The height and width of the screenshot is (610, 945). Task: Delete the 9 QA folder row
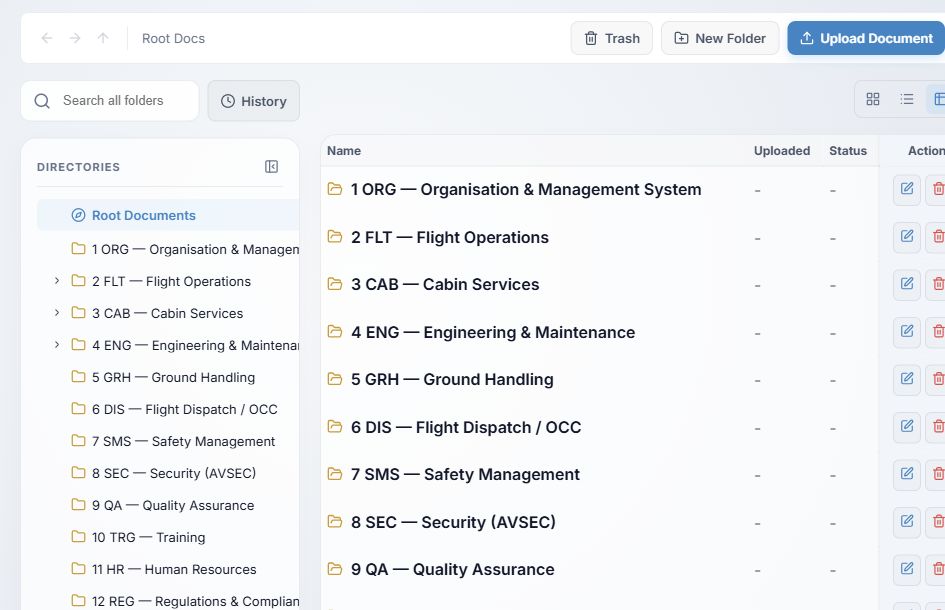click(937, 570)
